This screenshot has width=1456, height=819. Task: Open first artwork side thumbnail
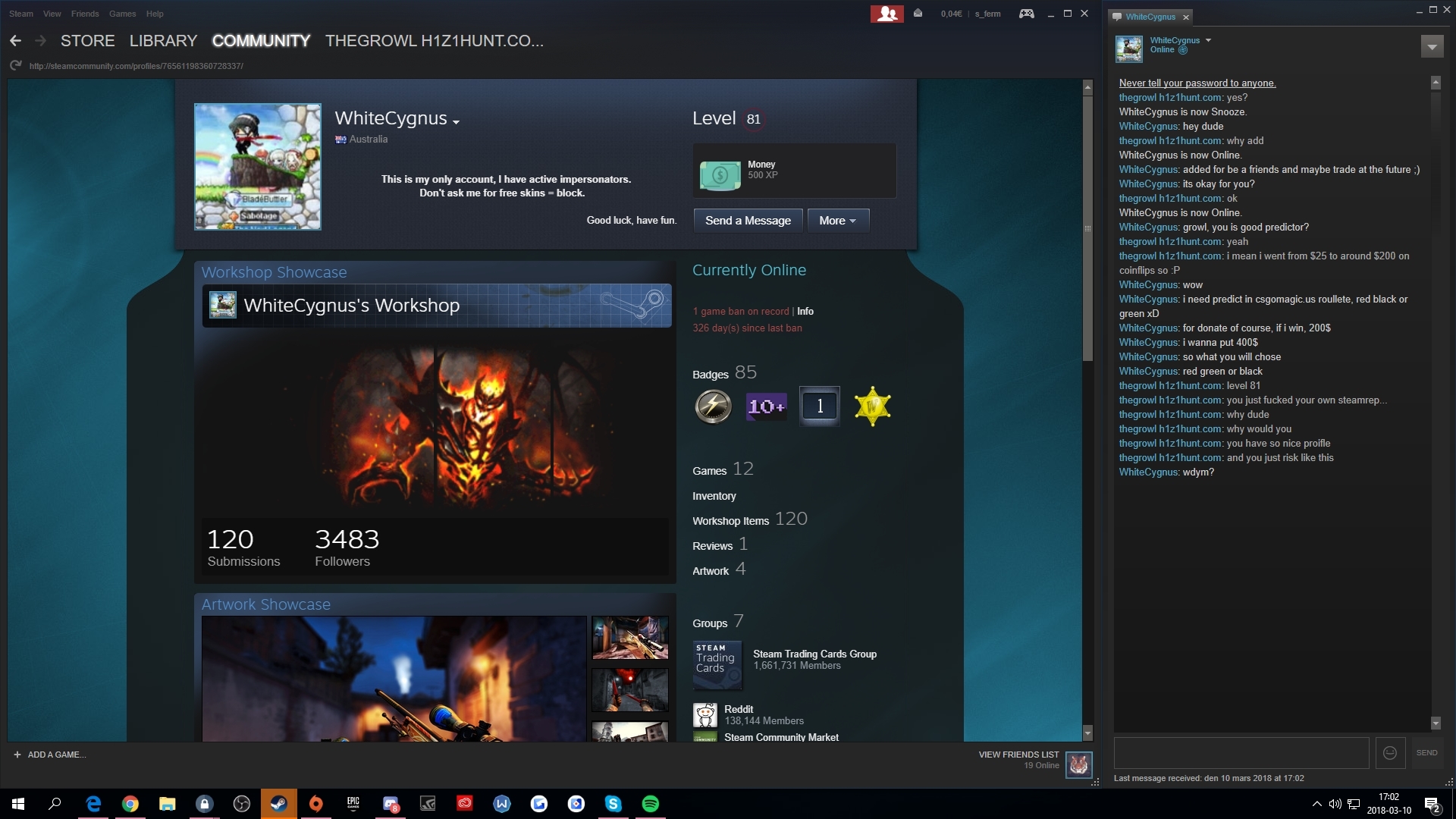[629, 638]
